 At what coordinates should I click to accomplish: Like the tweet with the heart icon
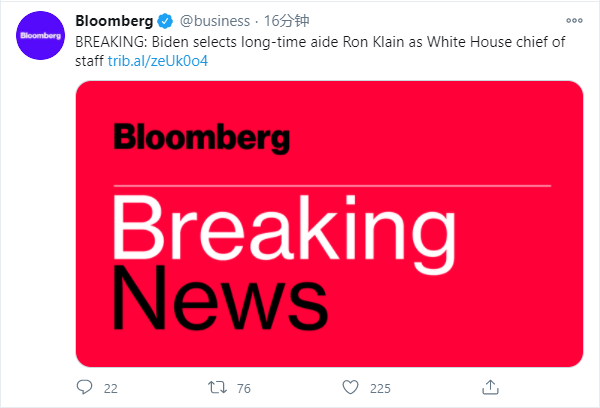(x=351, y=386)
